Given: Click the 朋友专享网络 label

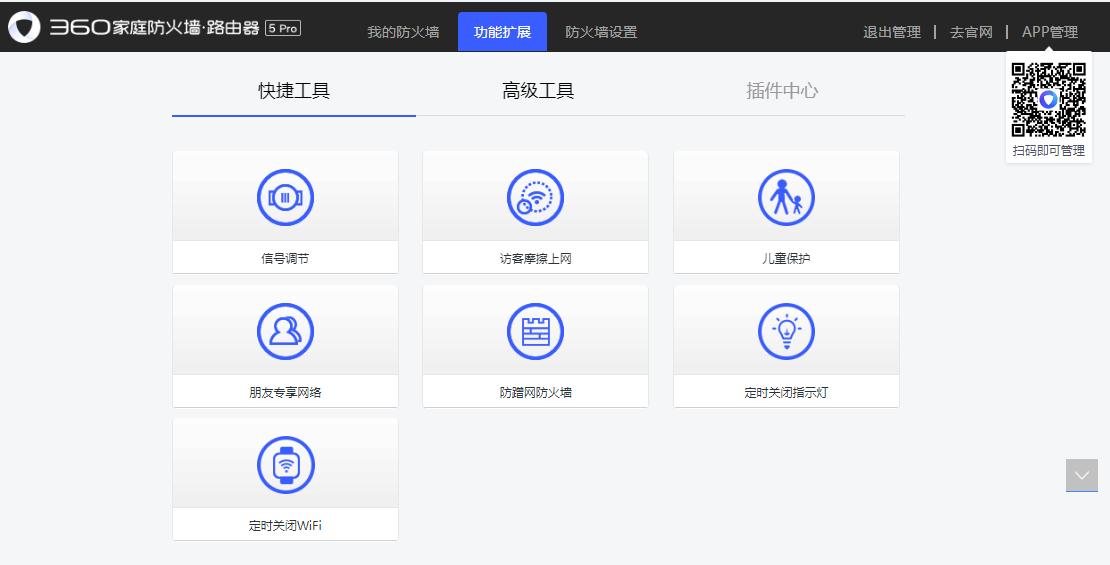Looking at the screenshot, I should 285,392.
